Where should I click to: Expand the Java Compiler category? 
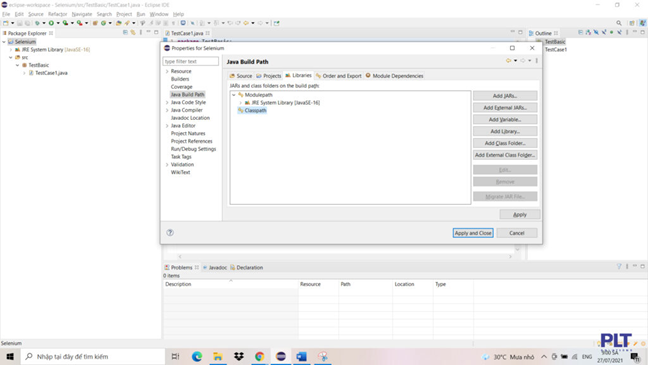(167, 110)
